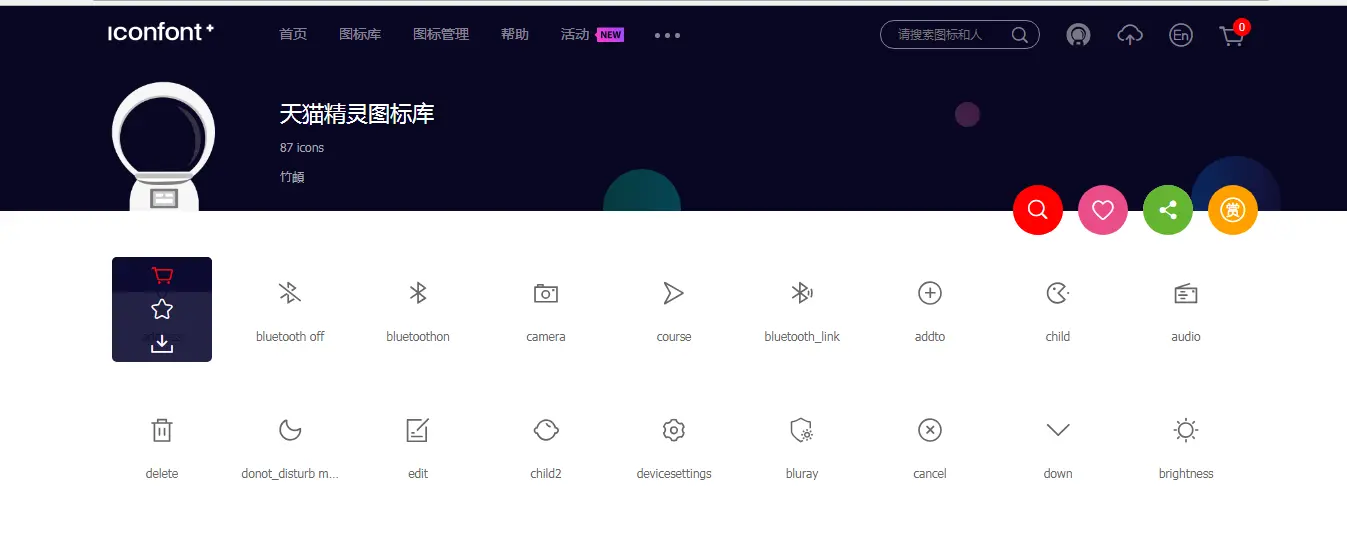Click the red search round button

pos(1038,210)
